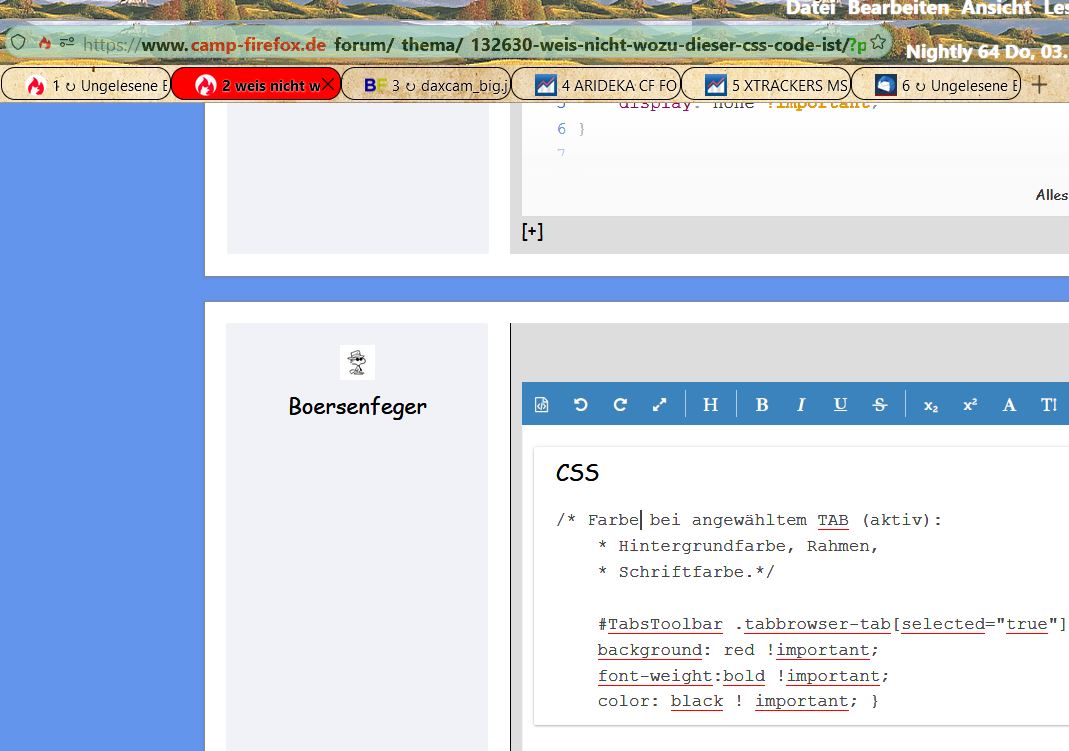Apply strikethrough formatting
Screen dimensions: 1069x751
click(880, 405)
